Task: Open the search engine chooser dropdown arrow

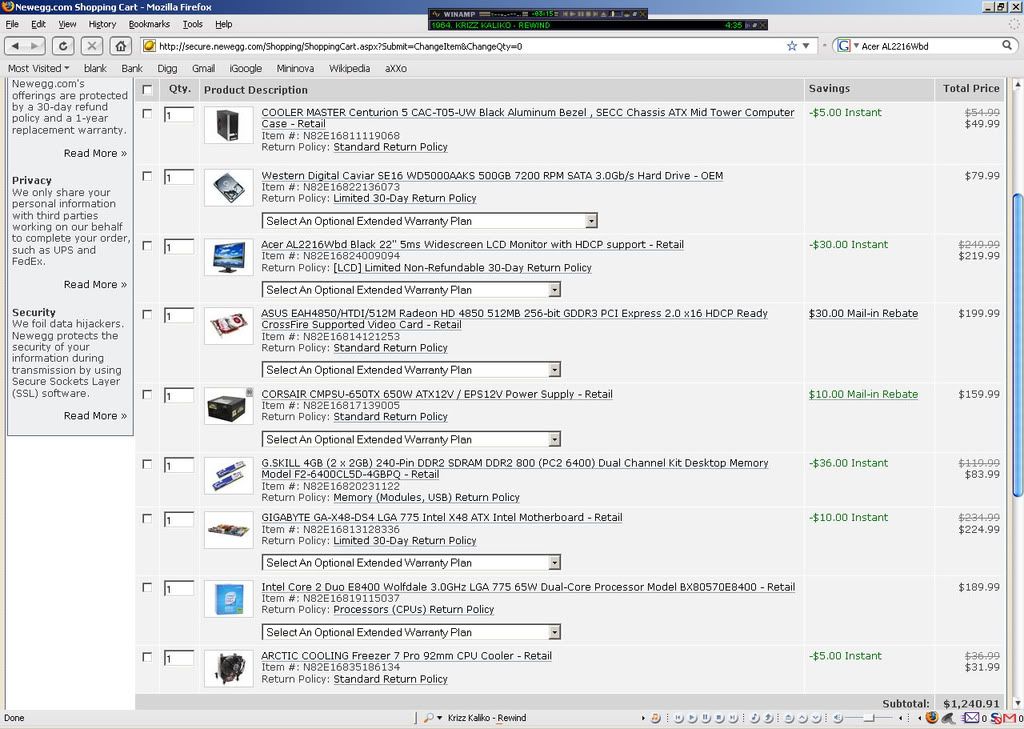Action: [x=856, y=46]
